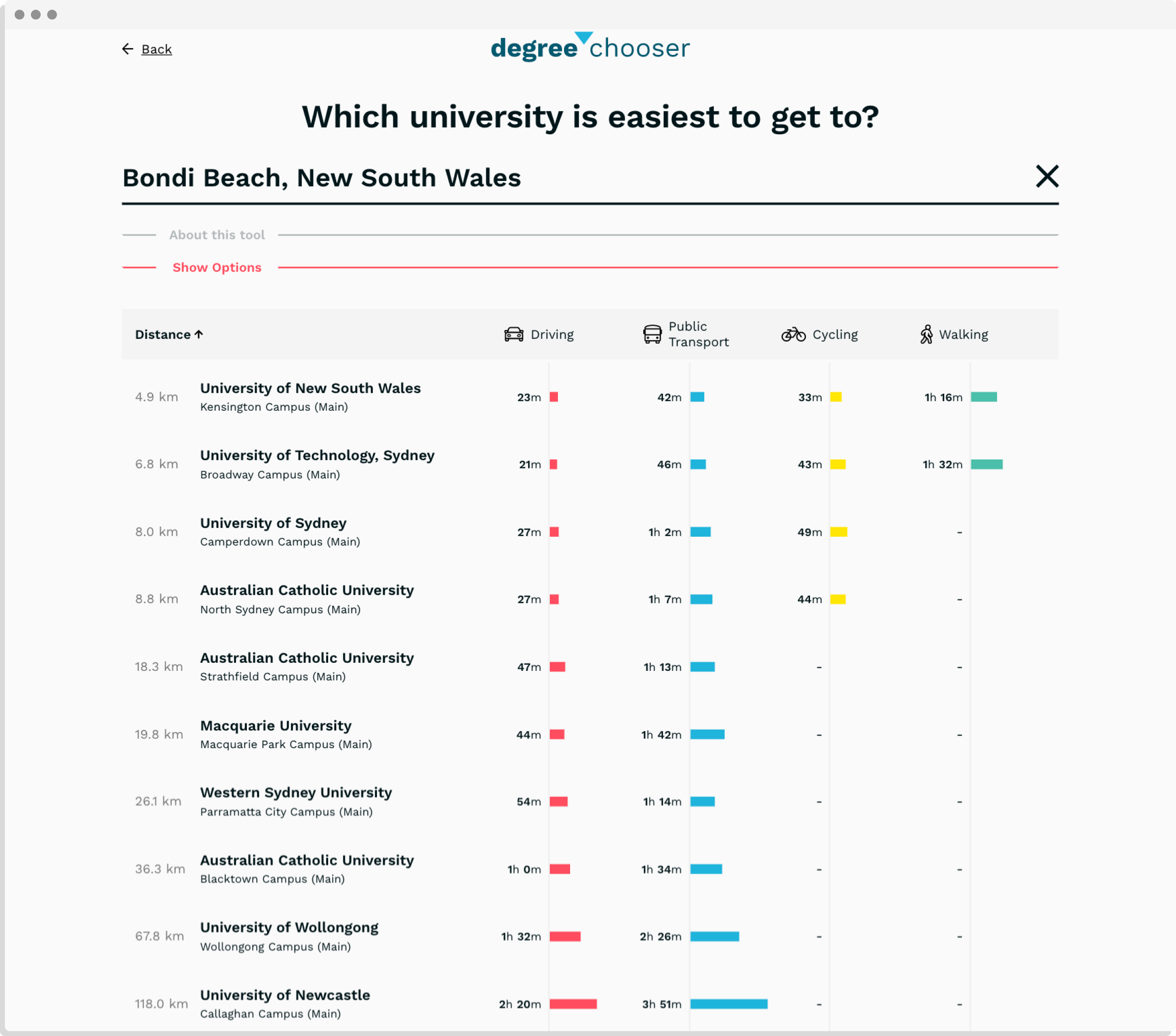
Task: Expand Show Options
Action: point(217,268)
